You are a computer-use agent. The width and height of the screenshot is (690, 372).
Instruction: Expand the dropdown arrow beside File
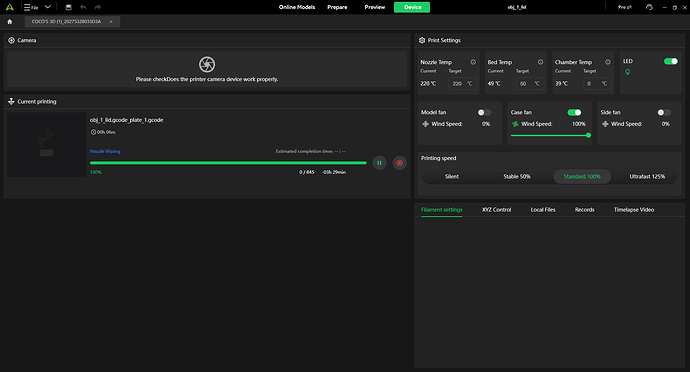[48, 7]
